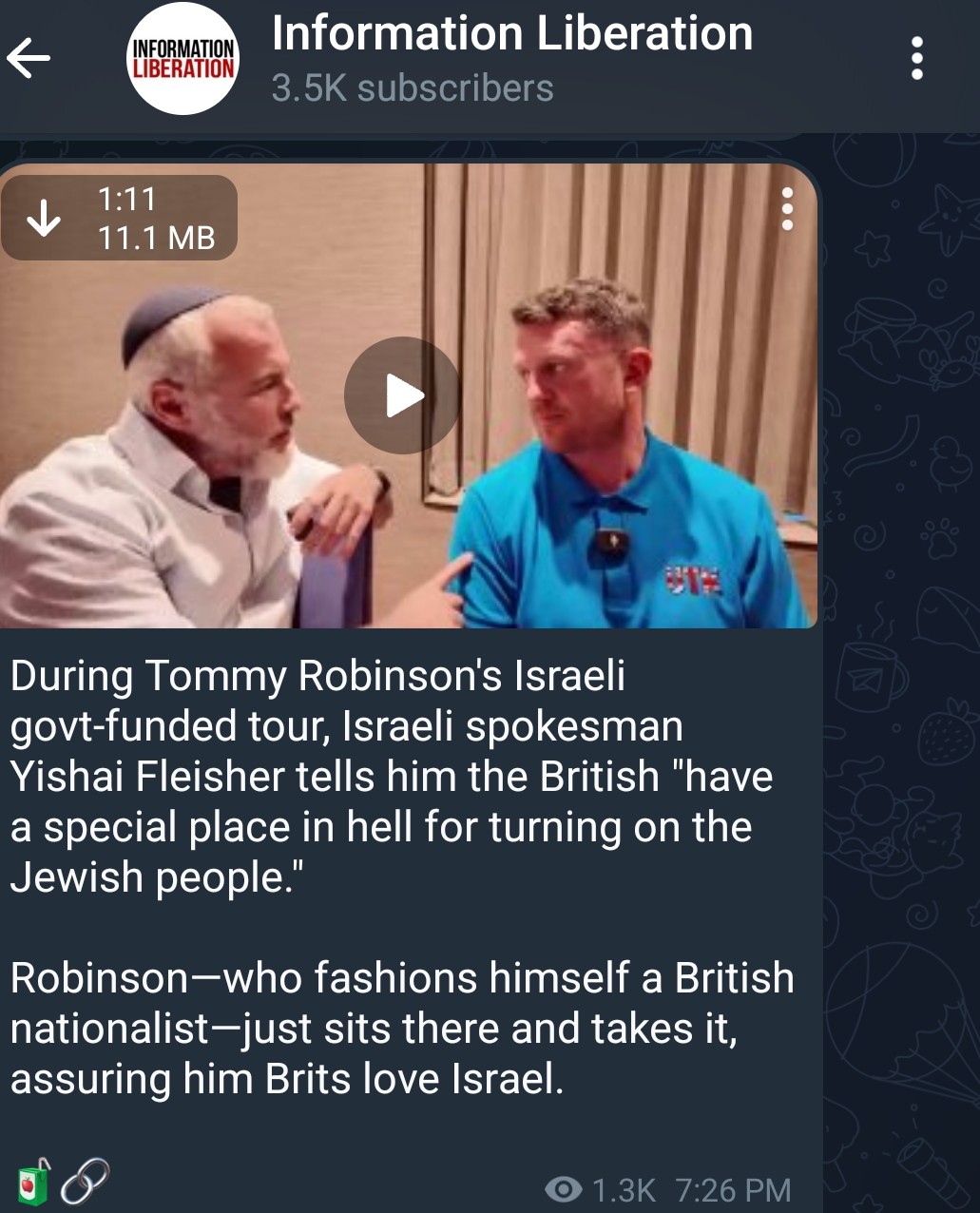Viewport: 980px width, 1213px height.
Task: Download the video using the arrow icon
Action: pos(43,218)
